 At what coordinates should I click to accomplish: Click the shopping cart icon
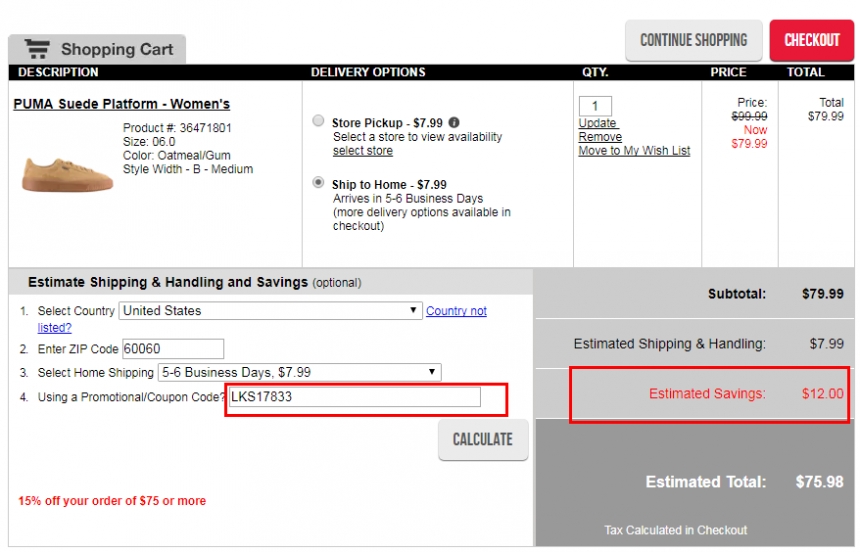pos(37,49)
